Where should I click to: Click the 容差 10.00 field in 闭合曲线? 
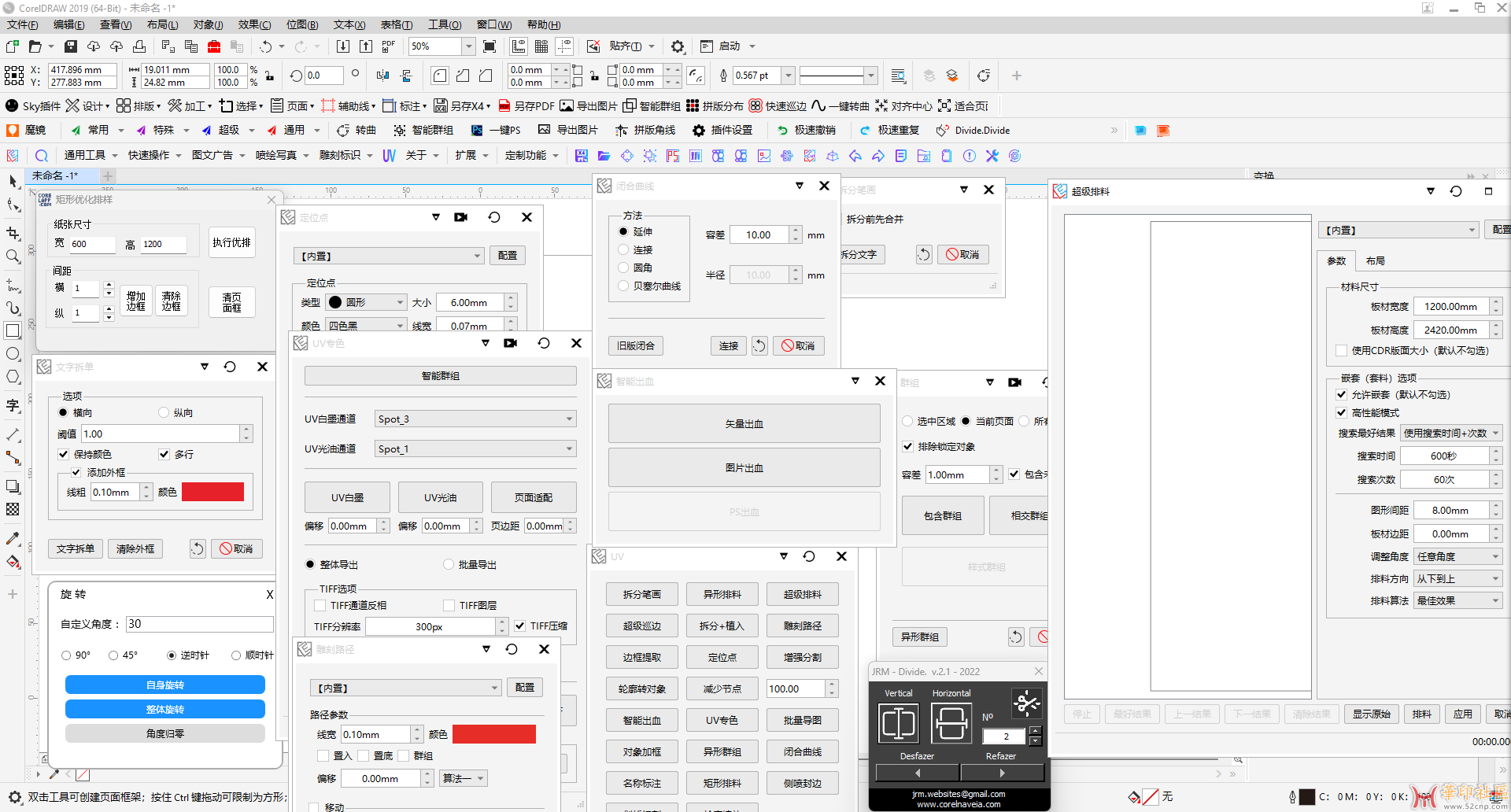759,234
